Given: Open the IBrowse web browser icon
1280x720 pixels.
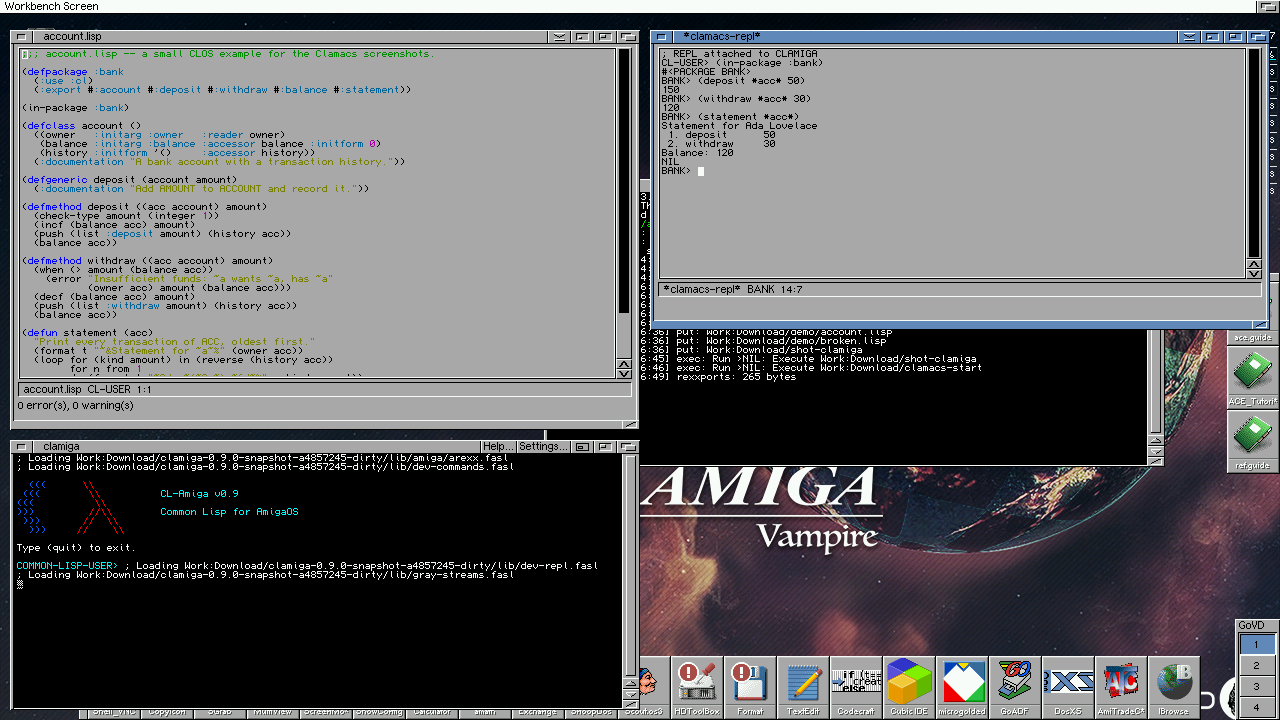Looking at the screenshot, I should 1174,688.
